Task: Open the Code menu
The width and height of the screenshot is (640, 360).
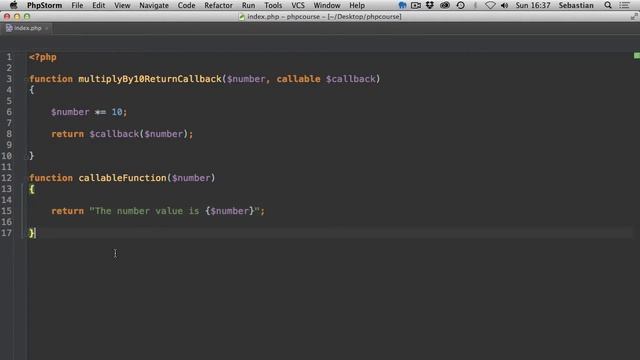Action: pos(187,5)
